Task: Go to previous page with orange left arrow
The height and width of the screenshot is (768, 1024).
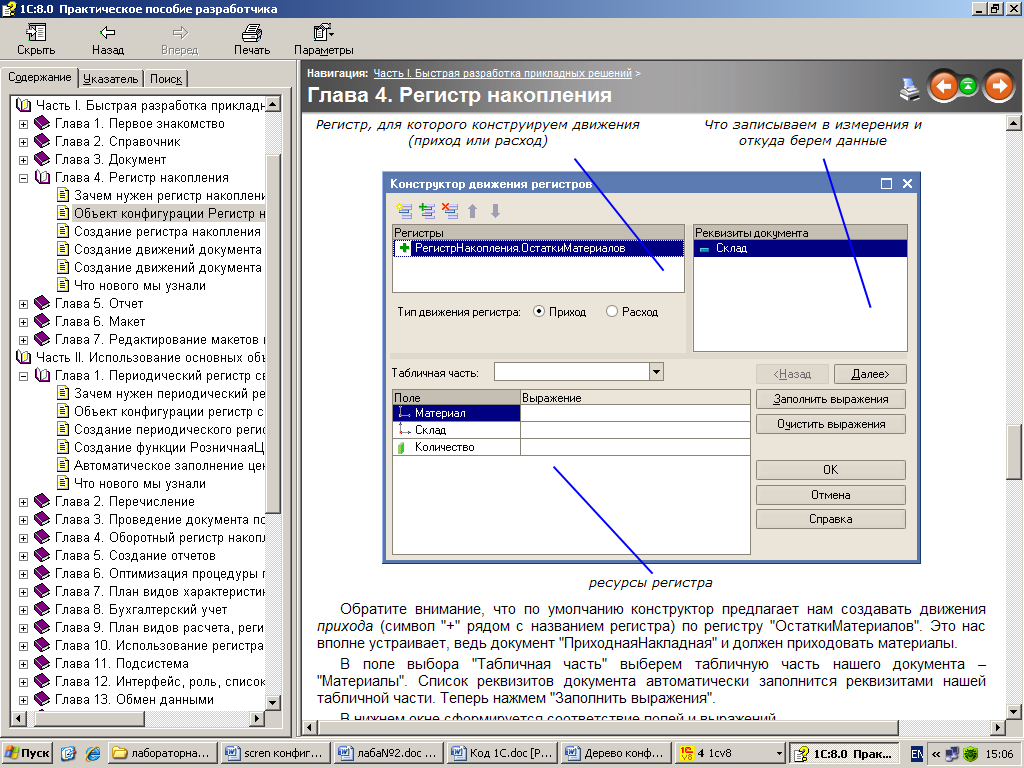Action: pyautogui.click(x=943, y=87)
